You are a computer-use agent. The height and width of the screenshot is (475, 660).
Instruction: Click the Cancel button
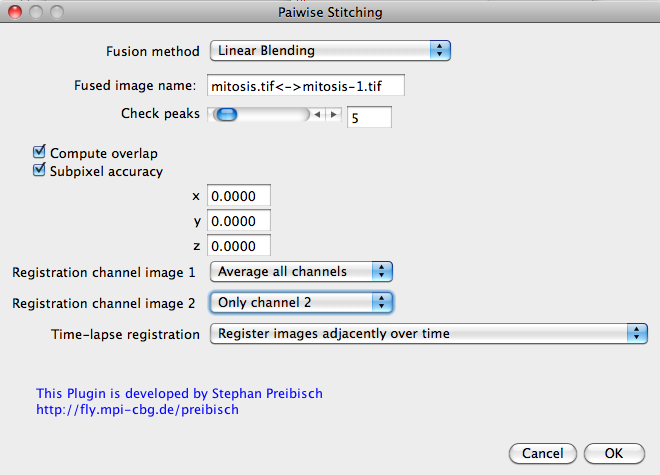(543, 454)
